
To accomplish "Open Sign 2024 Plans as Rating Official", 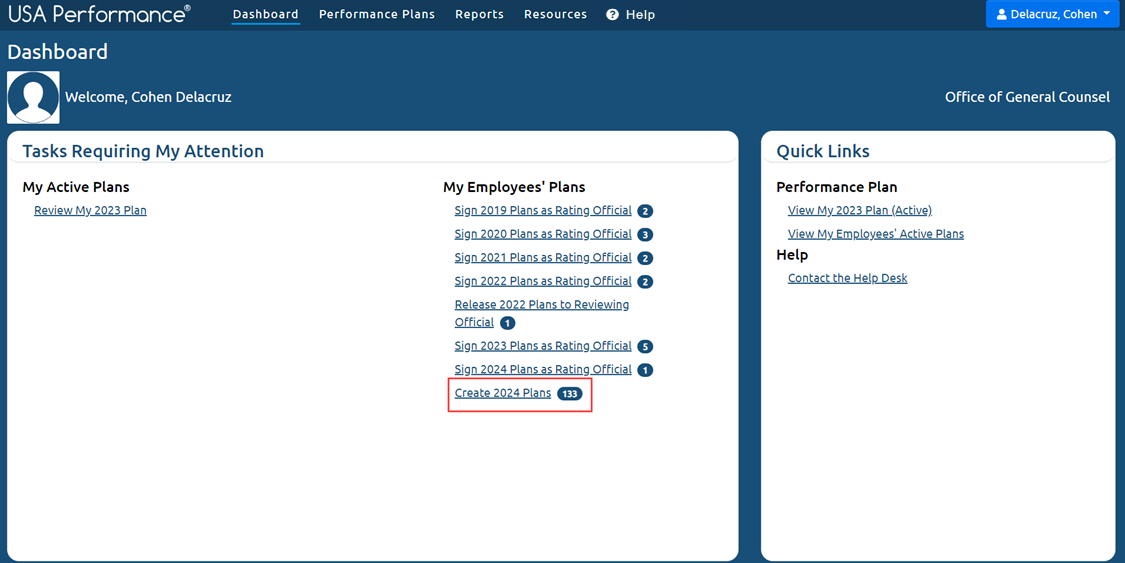I will tap(543, 369).
